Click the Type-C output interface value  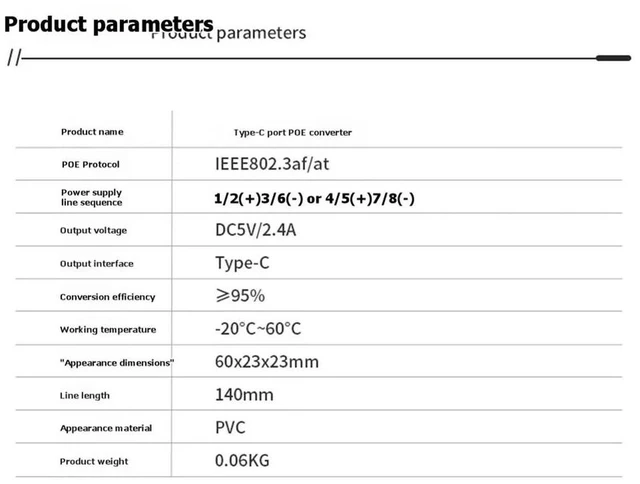pos(242,263)
